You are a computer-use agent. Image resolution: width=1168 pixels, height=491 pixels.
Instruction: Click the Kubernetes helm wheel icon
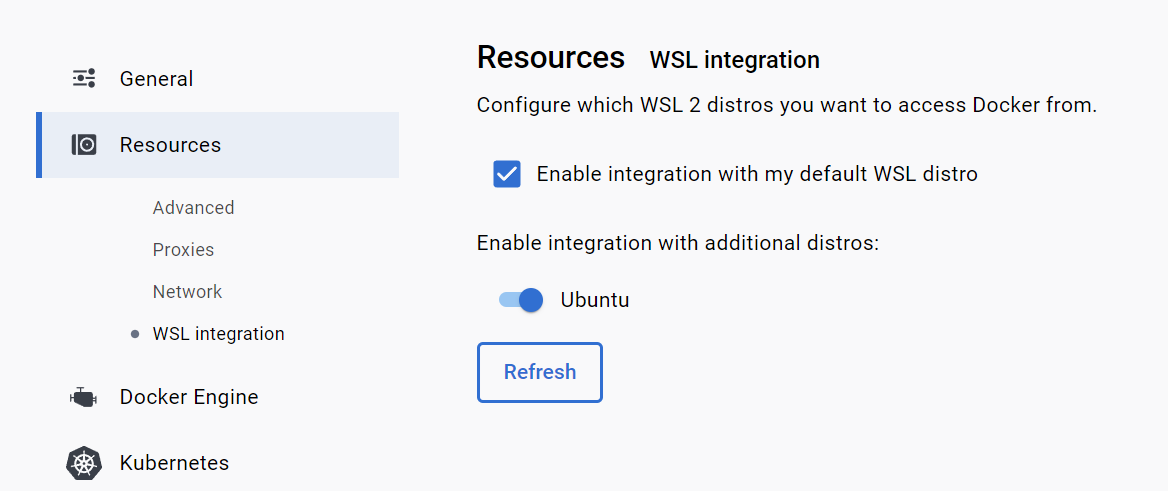[83, 463]
